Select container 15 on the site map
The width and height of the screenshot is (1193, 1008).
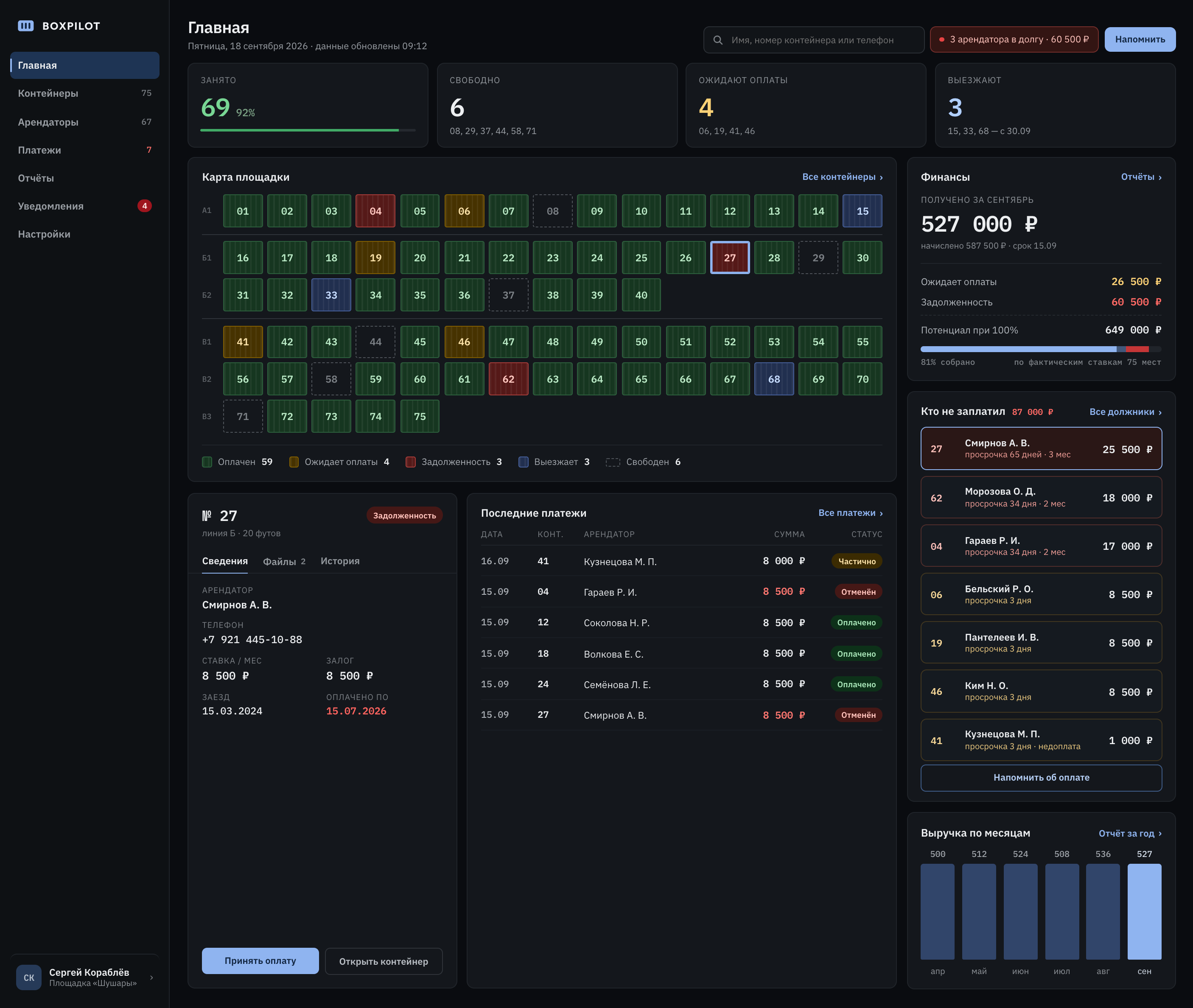pos(862,211)
